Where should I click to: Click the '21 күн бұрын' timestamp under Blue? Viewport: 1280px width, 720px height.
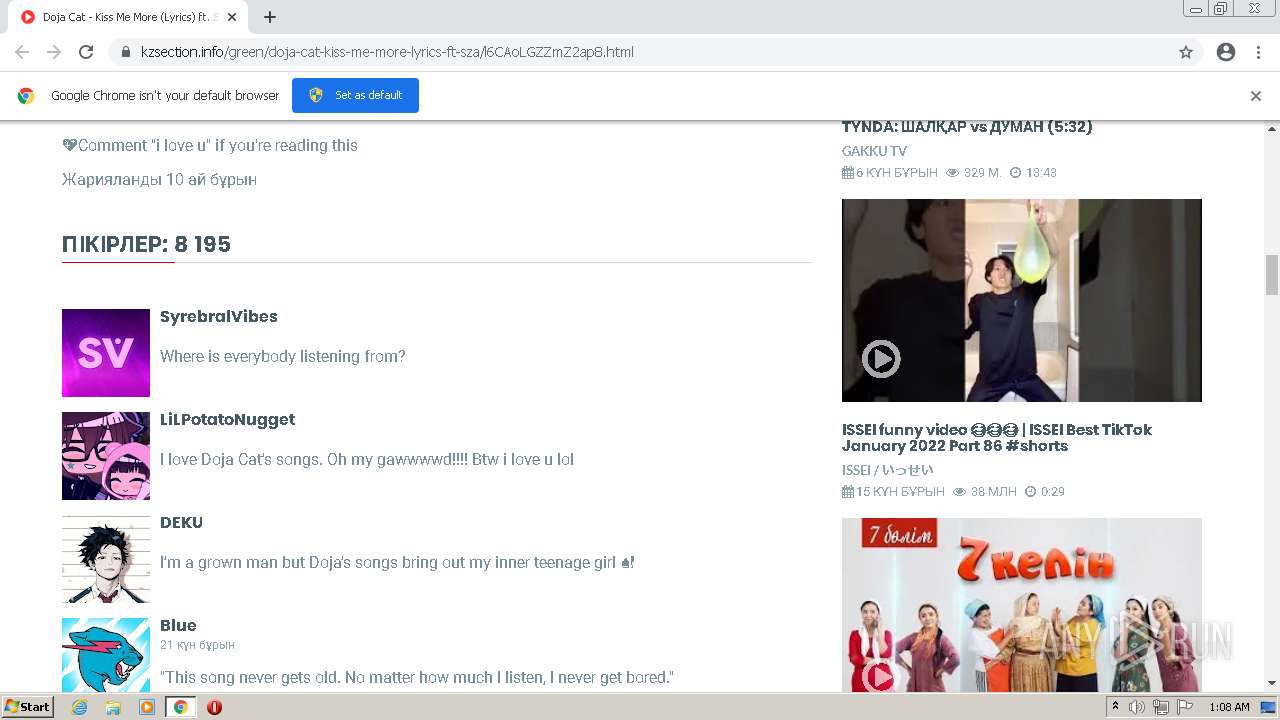point(197,645)
